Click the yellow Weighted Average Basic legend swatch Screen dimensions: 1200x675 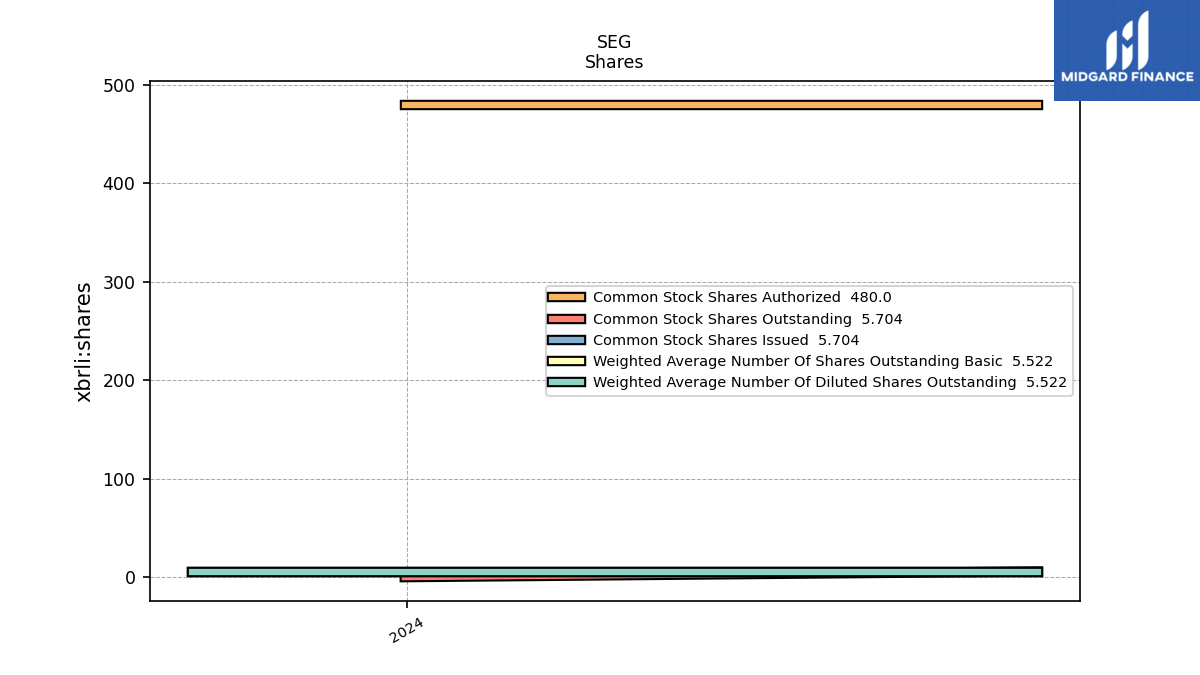point(566,361)
